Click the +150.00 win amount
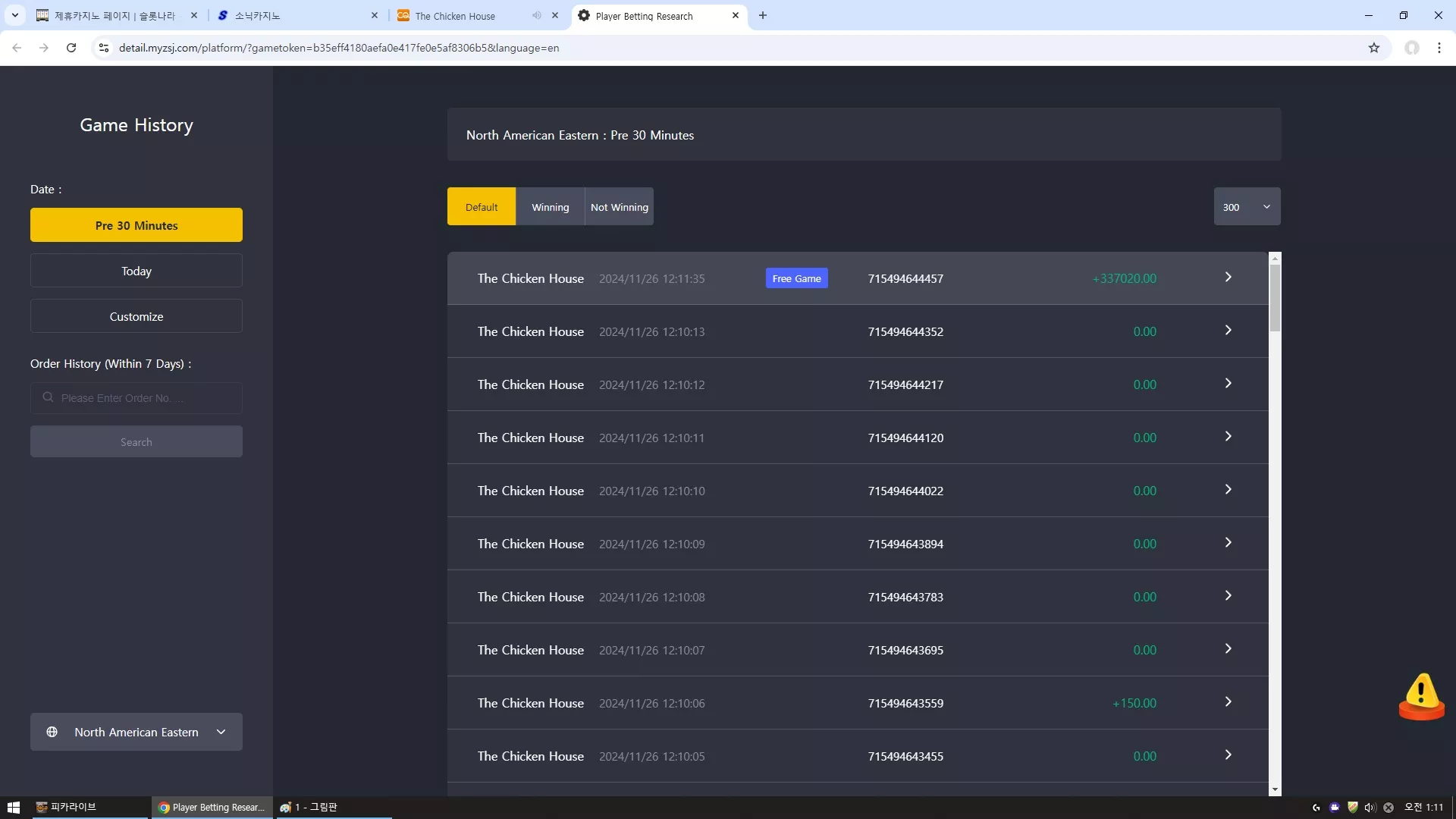 click(x=1134, y=703)
